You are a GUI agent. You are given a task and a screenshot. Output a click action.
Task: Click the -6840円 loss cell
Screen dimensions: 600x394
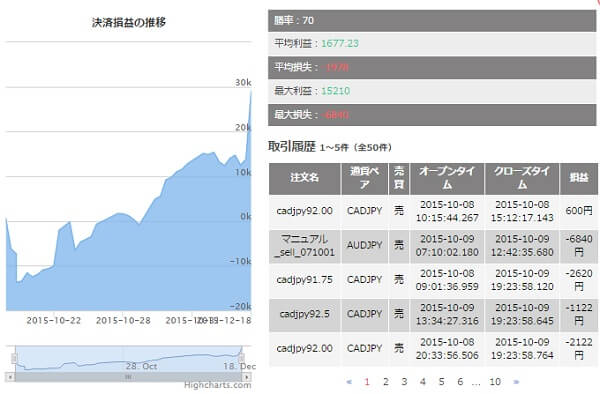579,246
